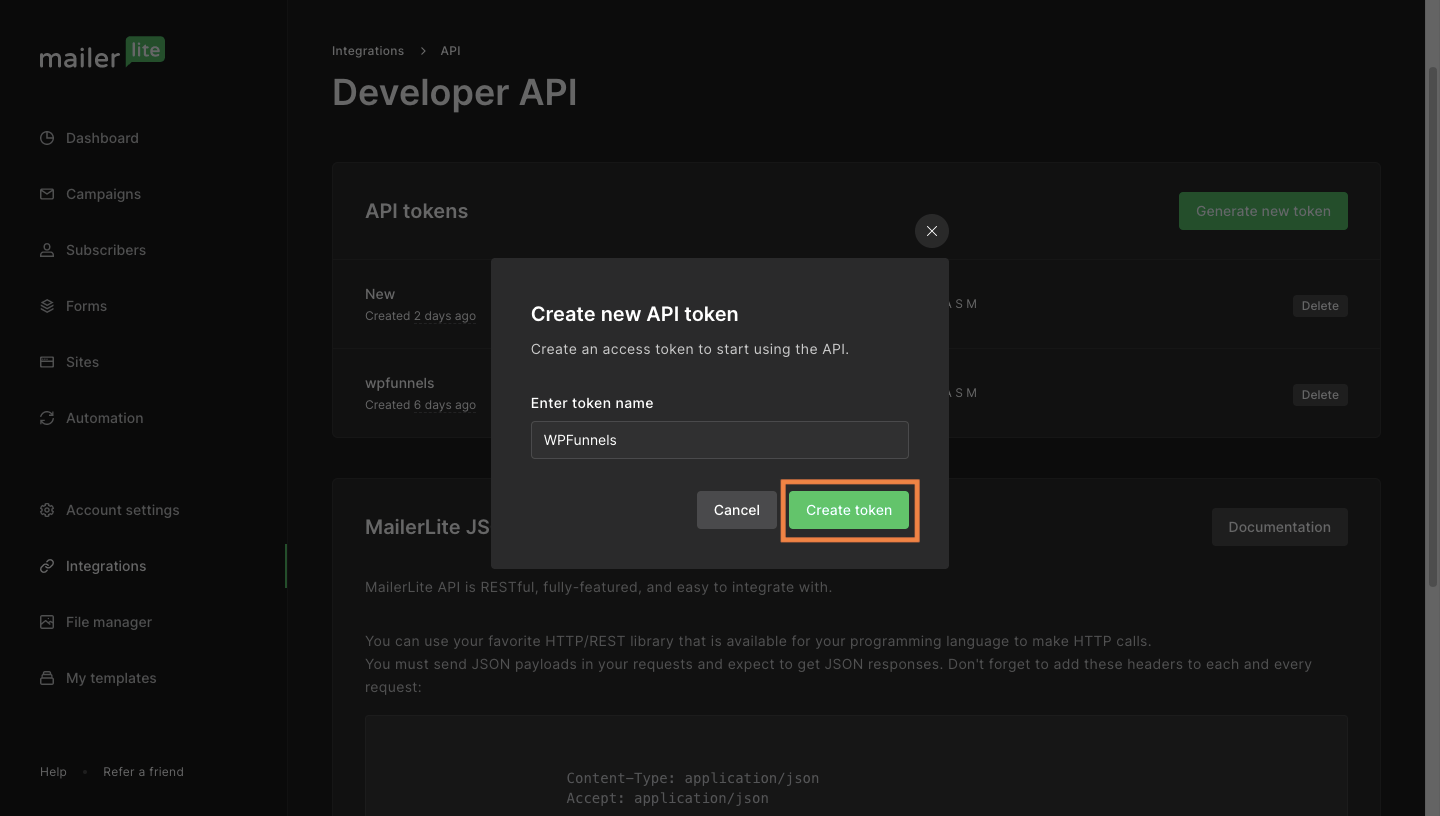
Task: Click the Create token button
Action: click(x=849, y=510)
